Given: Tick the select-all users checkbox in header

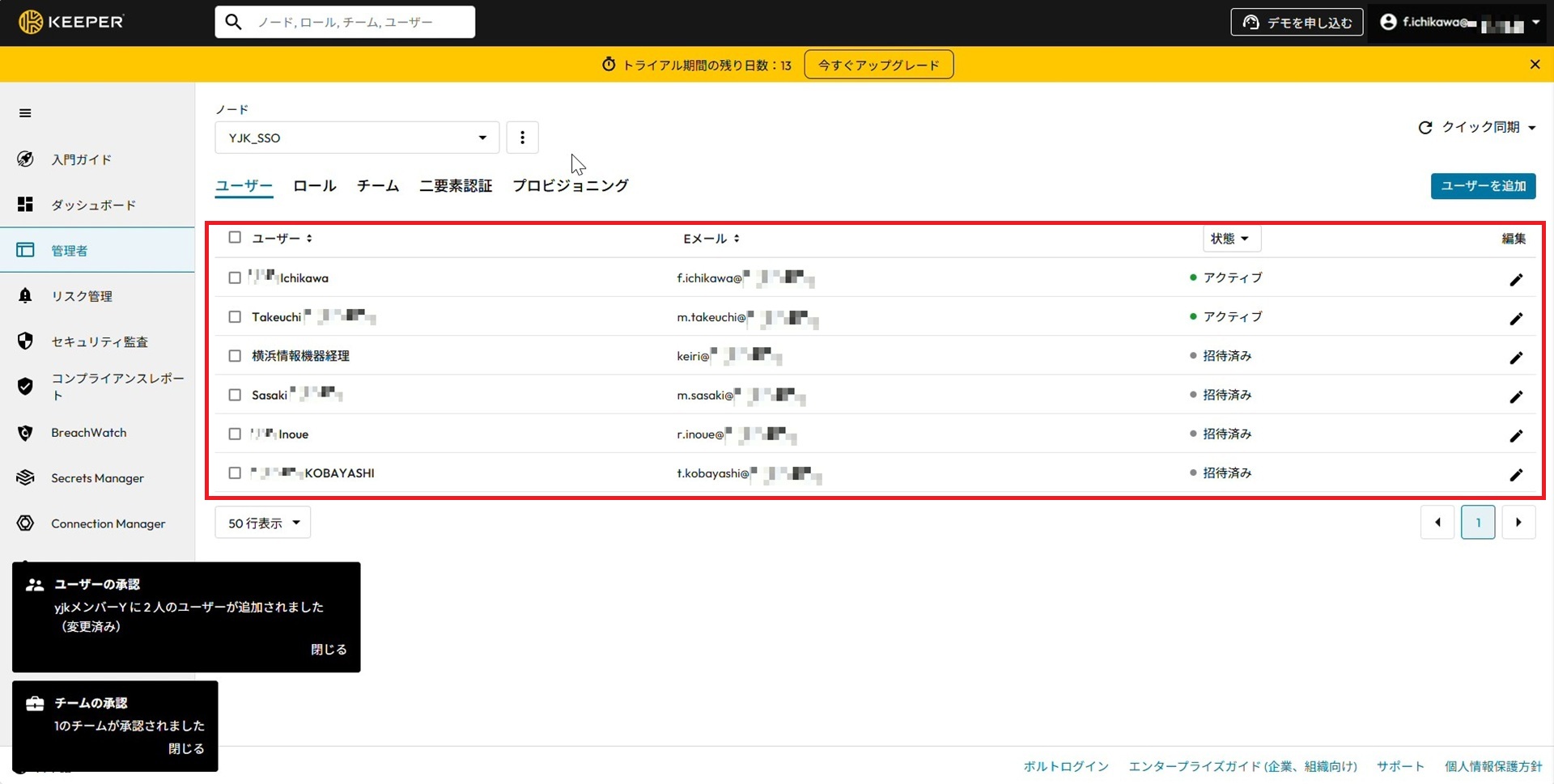Looking at the screenshot, I should 235,237.
